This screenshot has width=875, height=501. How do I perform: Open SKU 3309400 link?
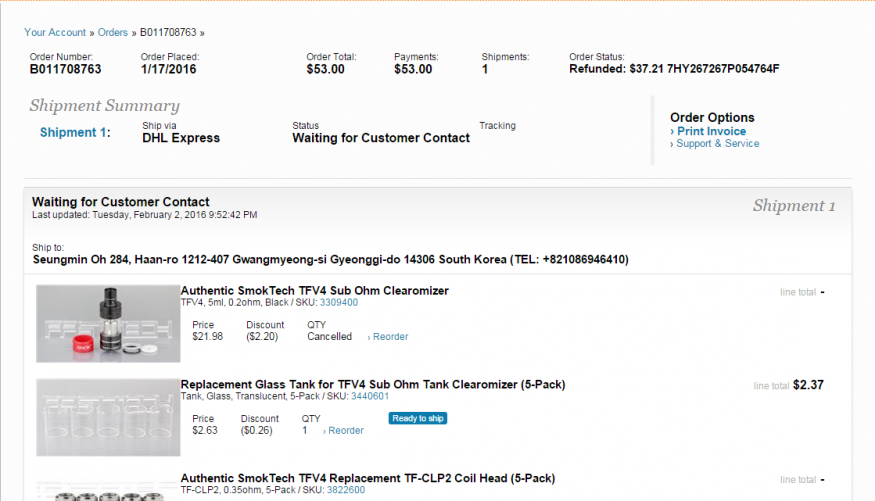coord(339,302)
